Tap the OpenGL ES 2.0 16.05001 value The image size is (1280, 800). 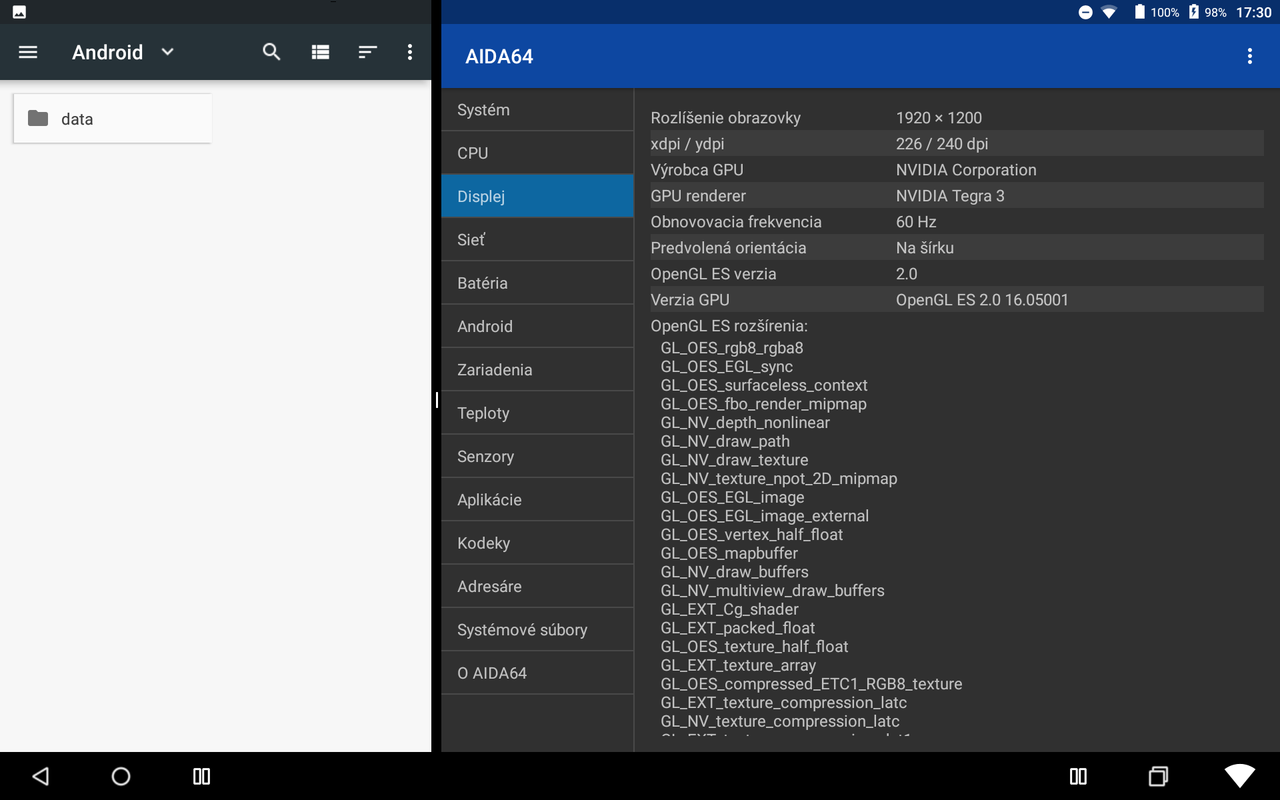pos(982,300)
